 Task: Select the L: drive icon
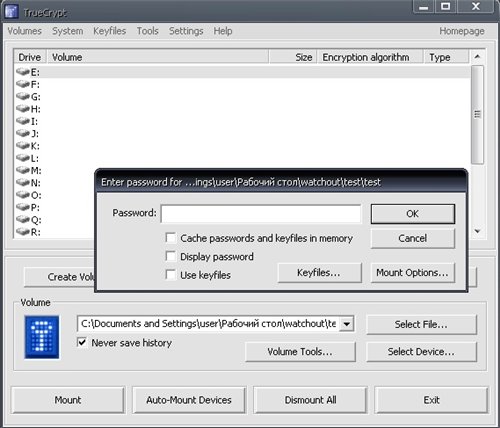23,158
